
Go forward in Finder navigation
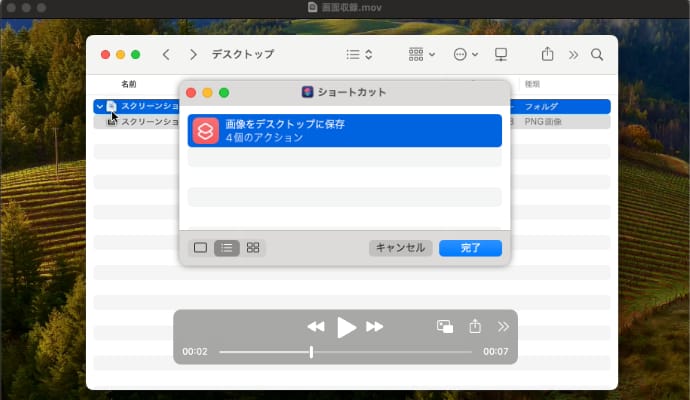[x=193, y=54]
